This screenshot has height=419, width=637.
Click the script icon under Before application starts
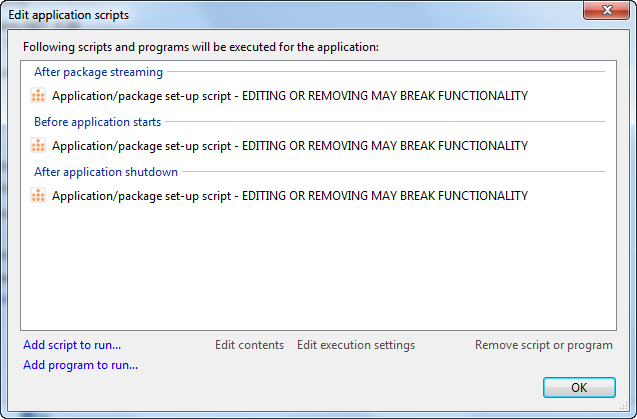38,146
